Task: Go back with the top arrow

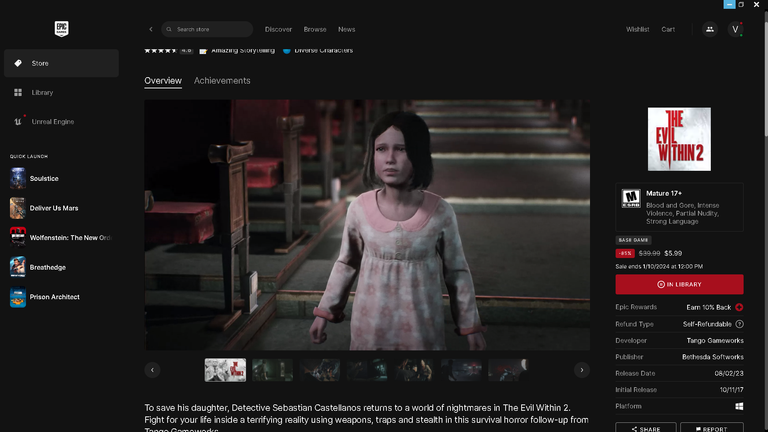Action: [151, 29]
